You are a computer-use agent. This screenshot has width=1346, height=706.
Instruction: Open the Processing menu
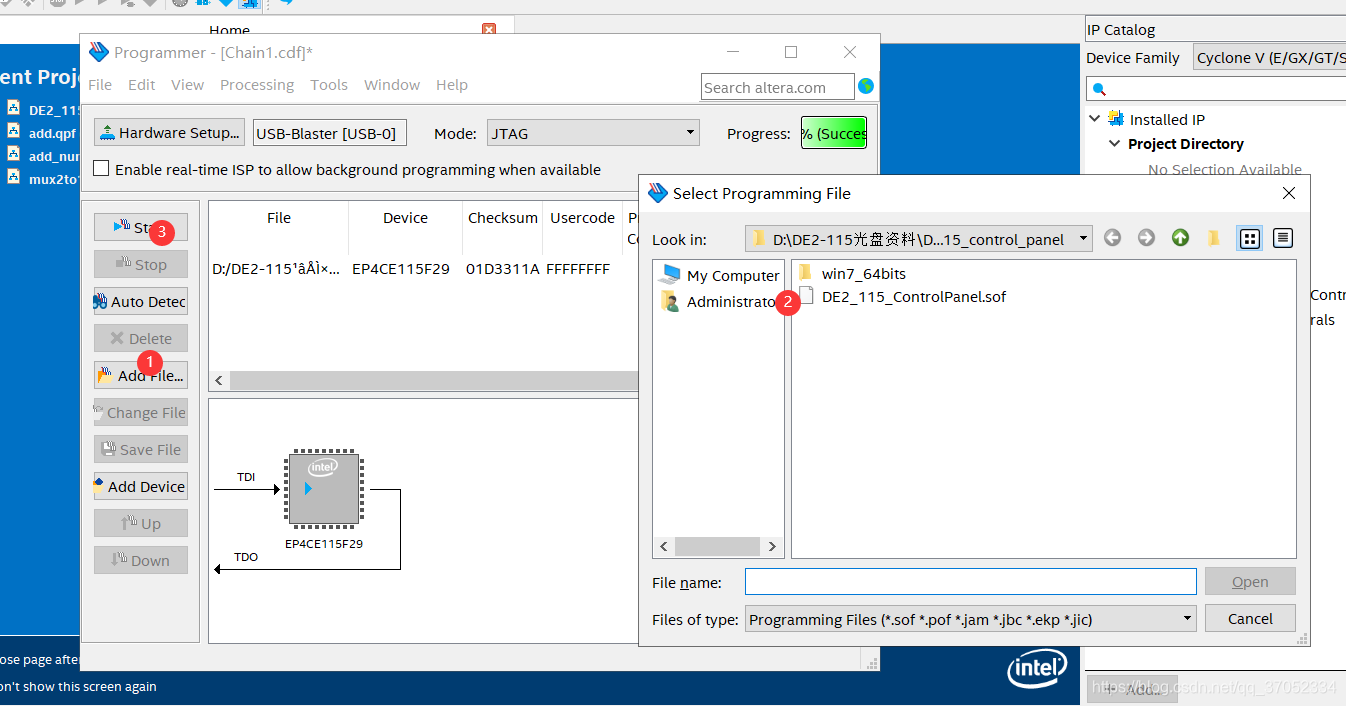[257, 85]
